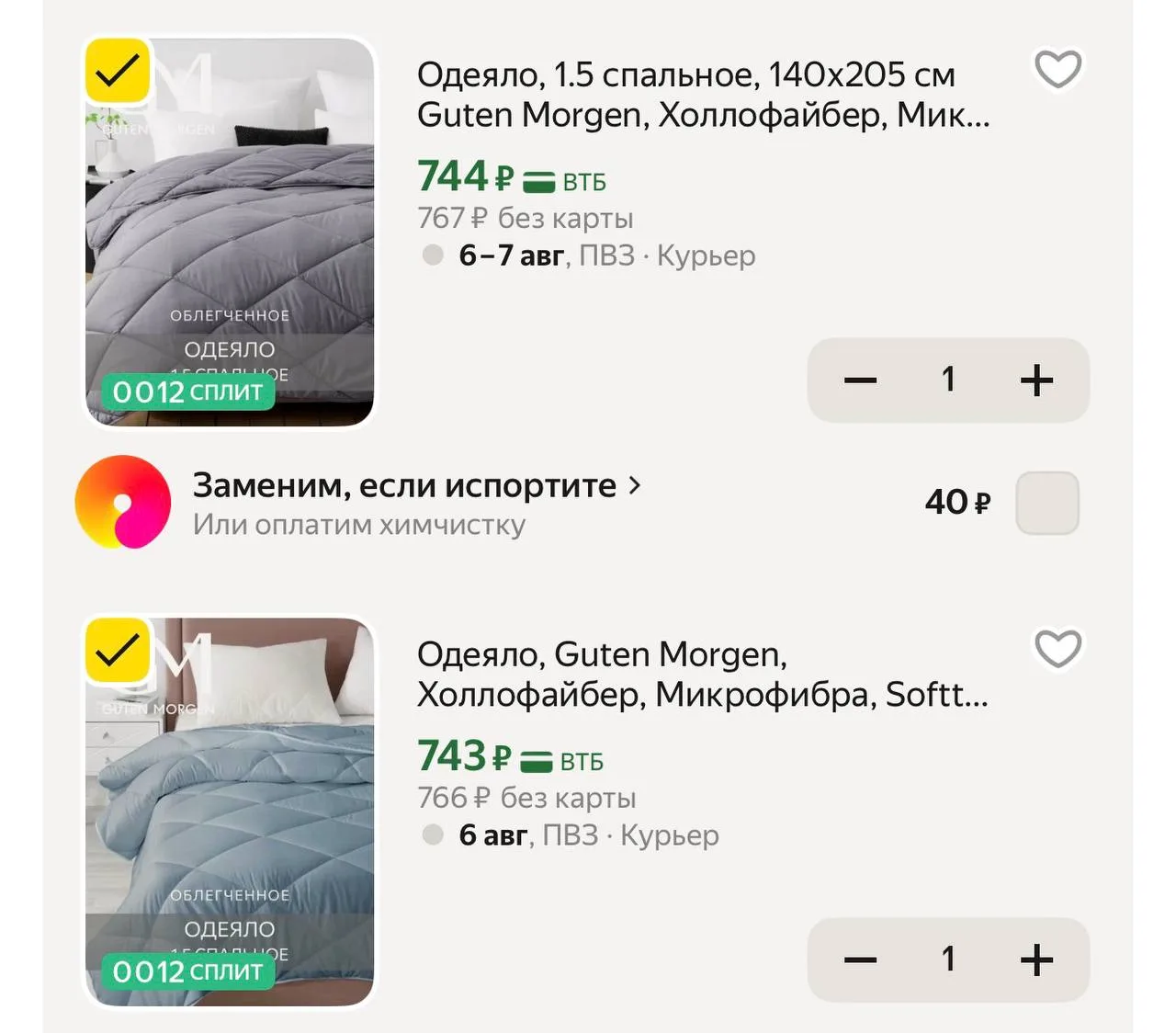Tap the ВТБ card icon beside 744 ₽

[x=539, y=182]
